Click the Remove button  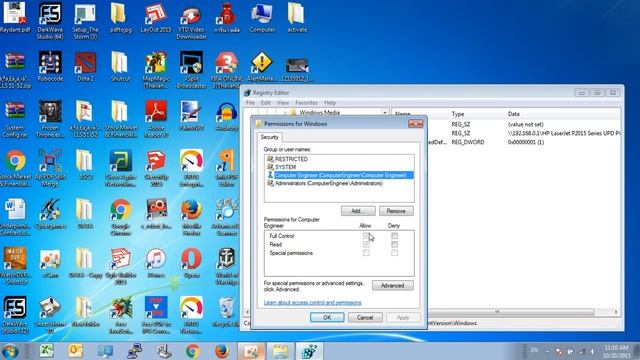point(396,211)
